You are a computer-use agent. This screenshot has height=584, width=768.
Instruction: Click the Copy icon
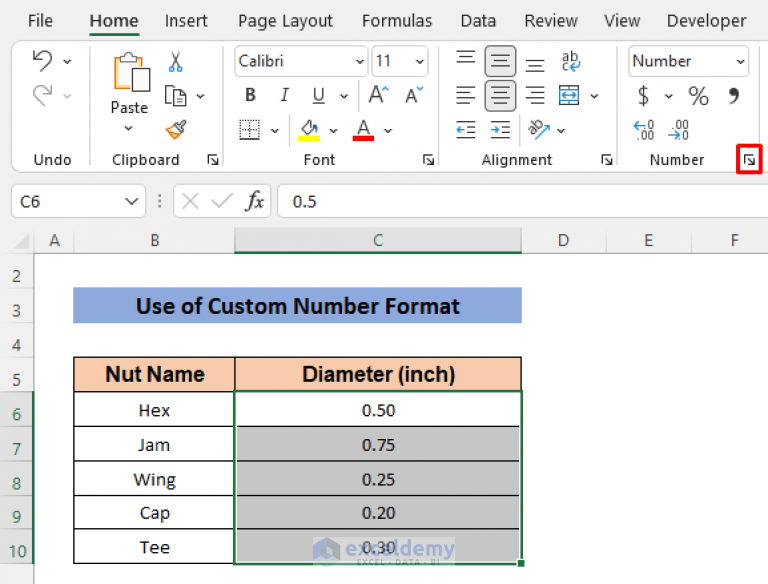point(175,96)
